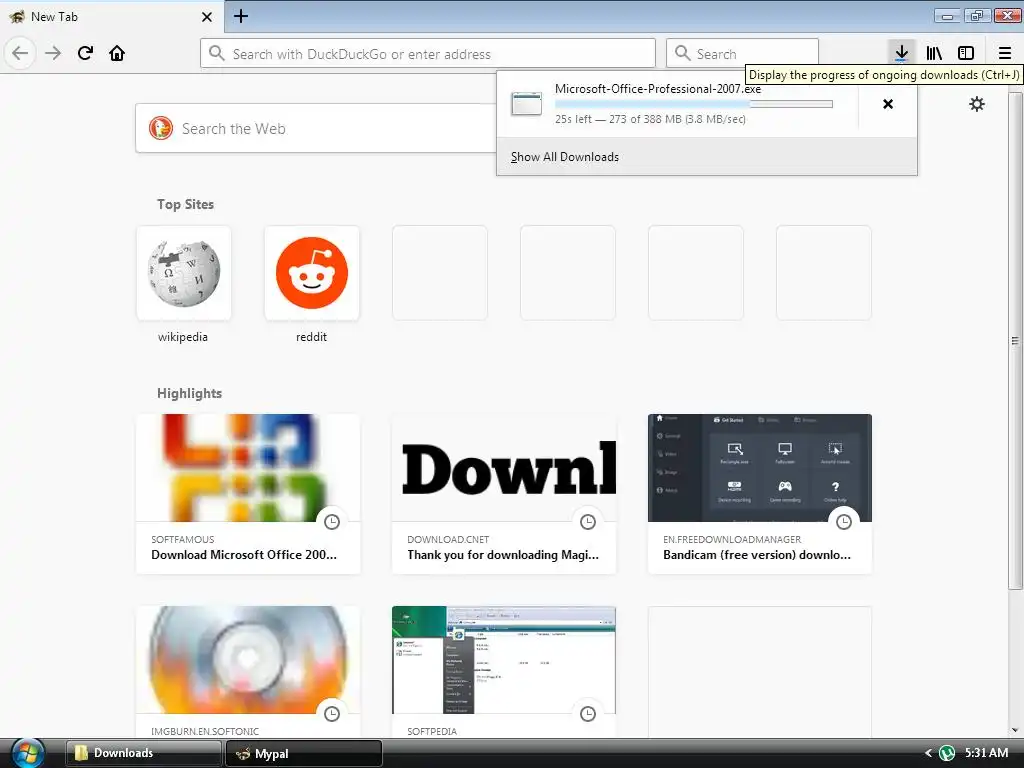Open a new tab with plus button
This screenshot has width=1024, height=768.
[x=241, y=16]
